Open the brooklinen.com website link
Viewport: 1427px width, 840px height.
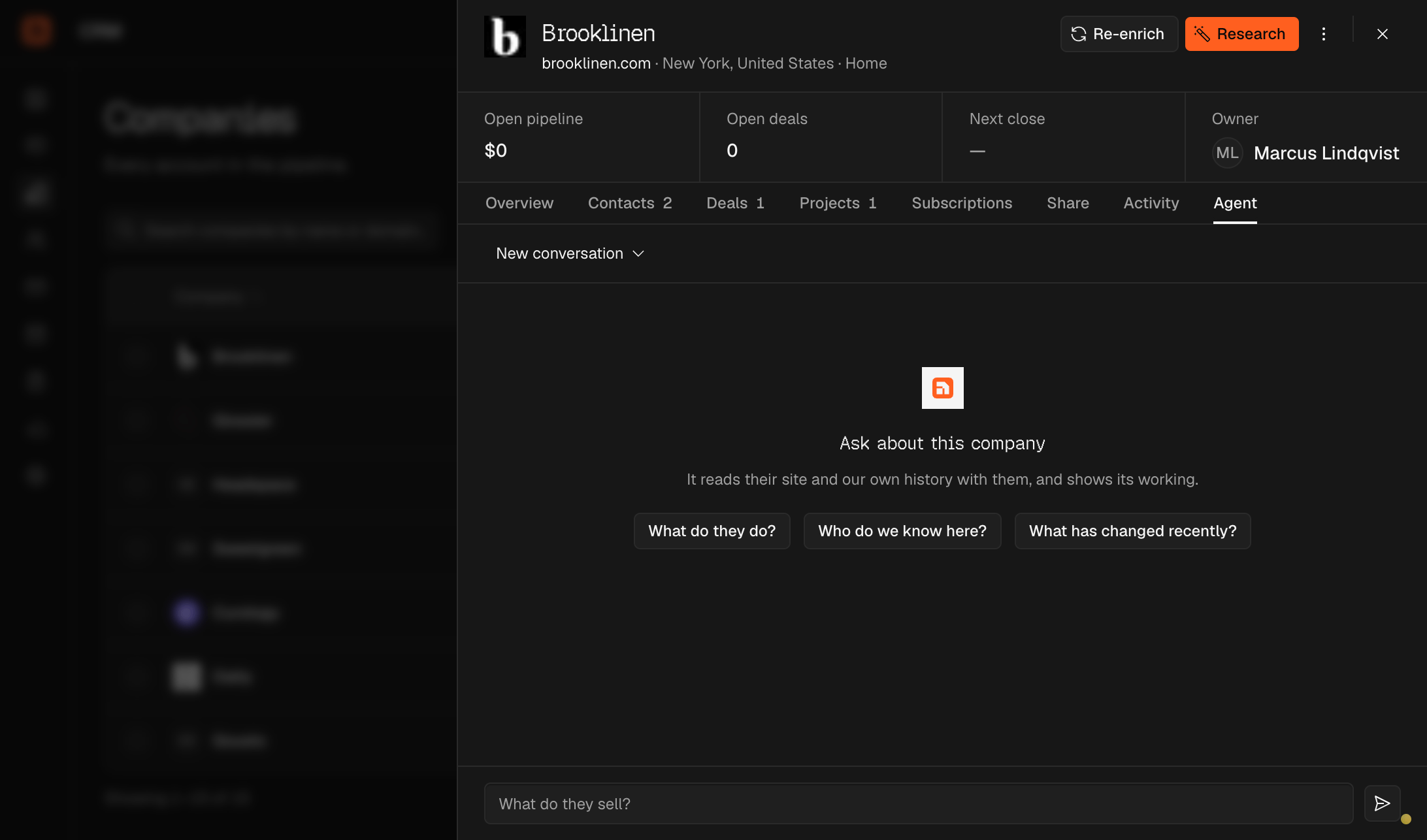point(596,63)
